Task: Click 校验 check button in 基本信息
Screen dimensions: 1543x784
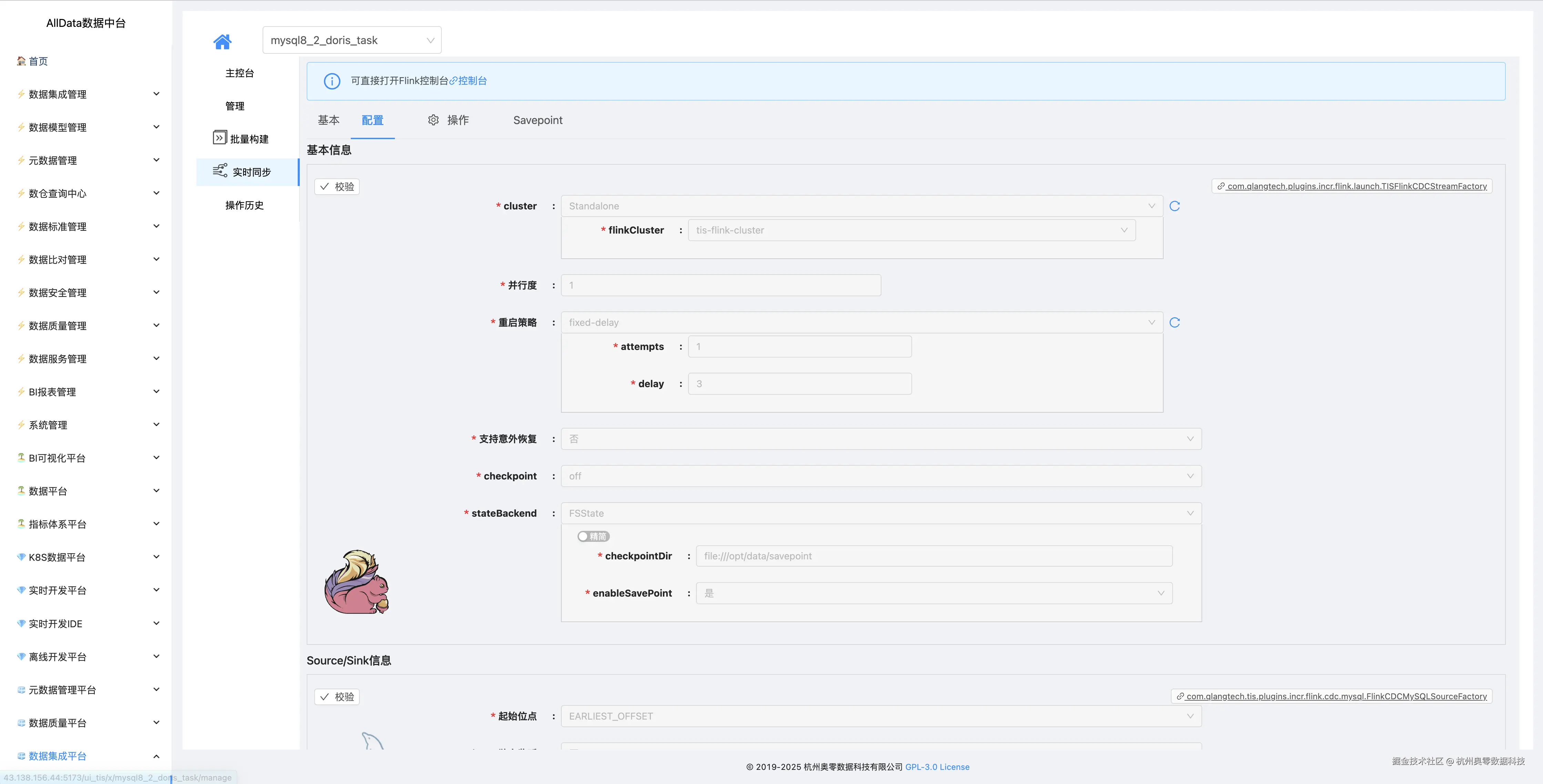Action: 337,186
